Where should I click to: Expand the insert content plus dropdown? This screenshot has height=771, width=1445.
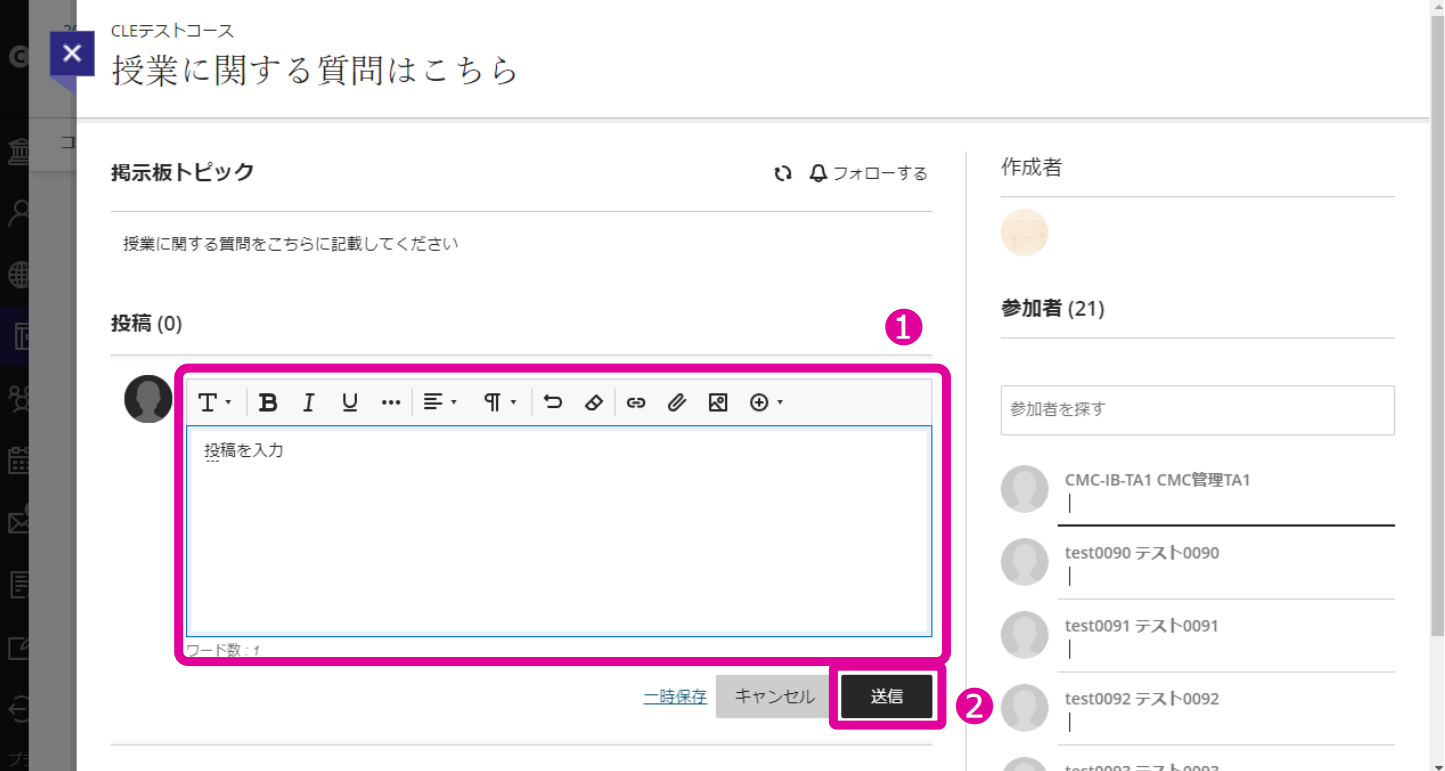766,402
